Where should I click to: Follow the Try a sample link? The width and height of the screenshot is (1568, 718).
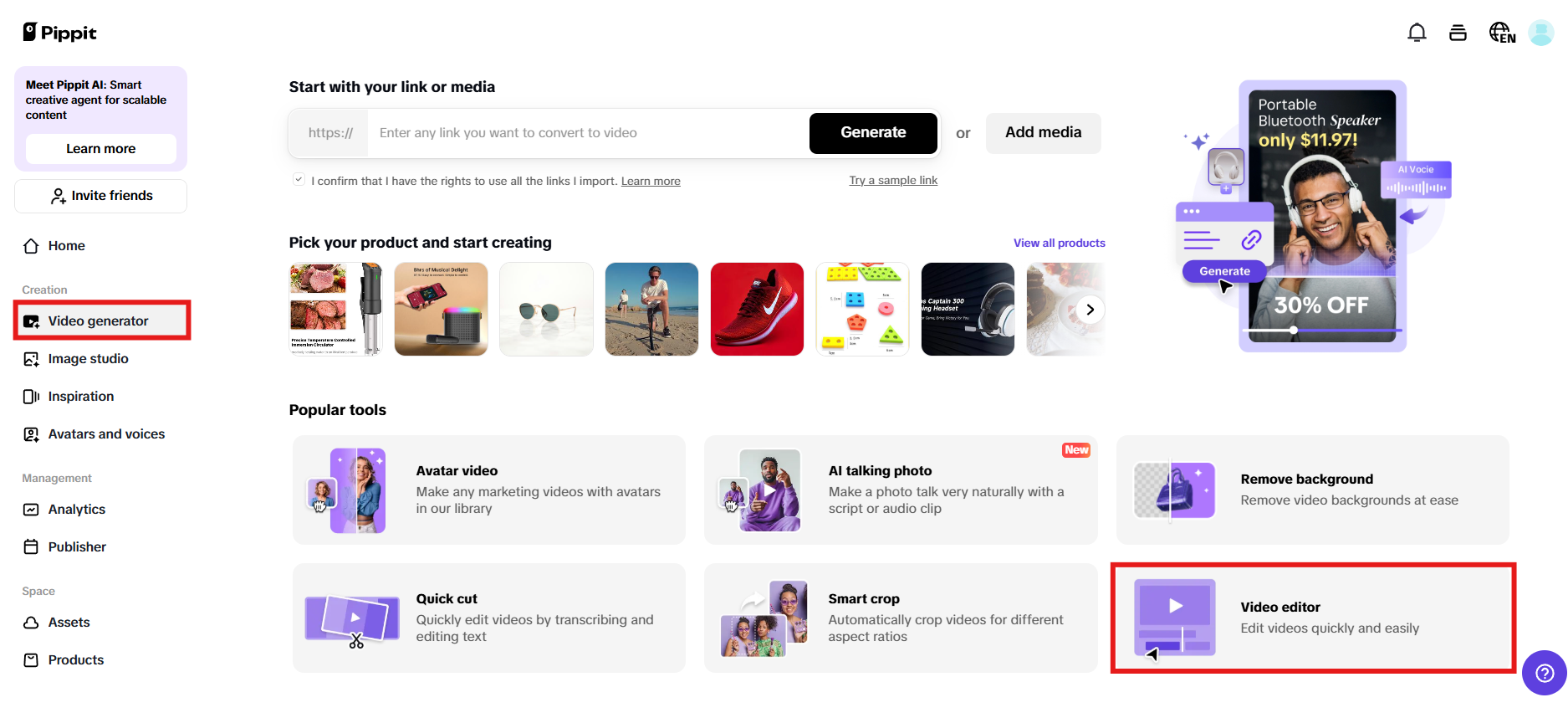coord(893,181)
